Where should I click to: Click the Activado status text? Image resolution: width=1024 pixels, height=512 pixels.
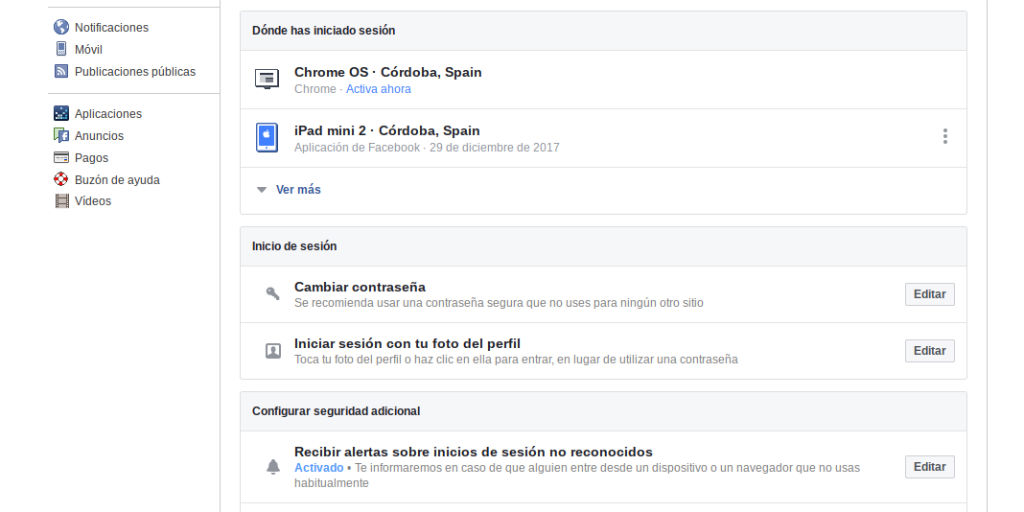point(319,468)
